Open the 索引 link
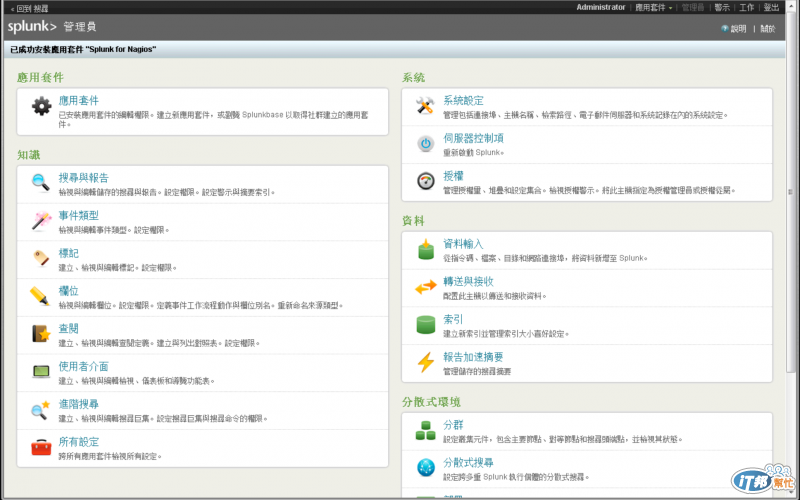800x500 pixels. (453, 319)
